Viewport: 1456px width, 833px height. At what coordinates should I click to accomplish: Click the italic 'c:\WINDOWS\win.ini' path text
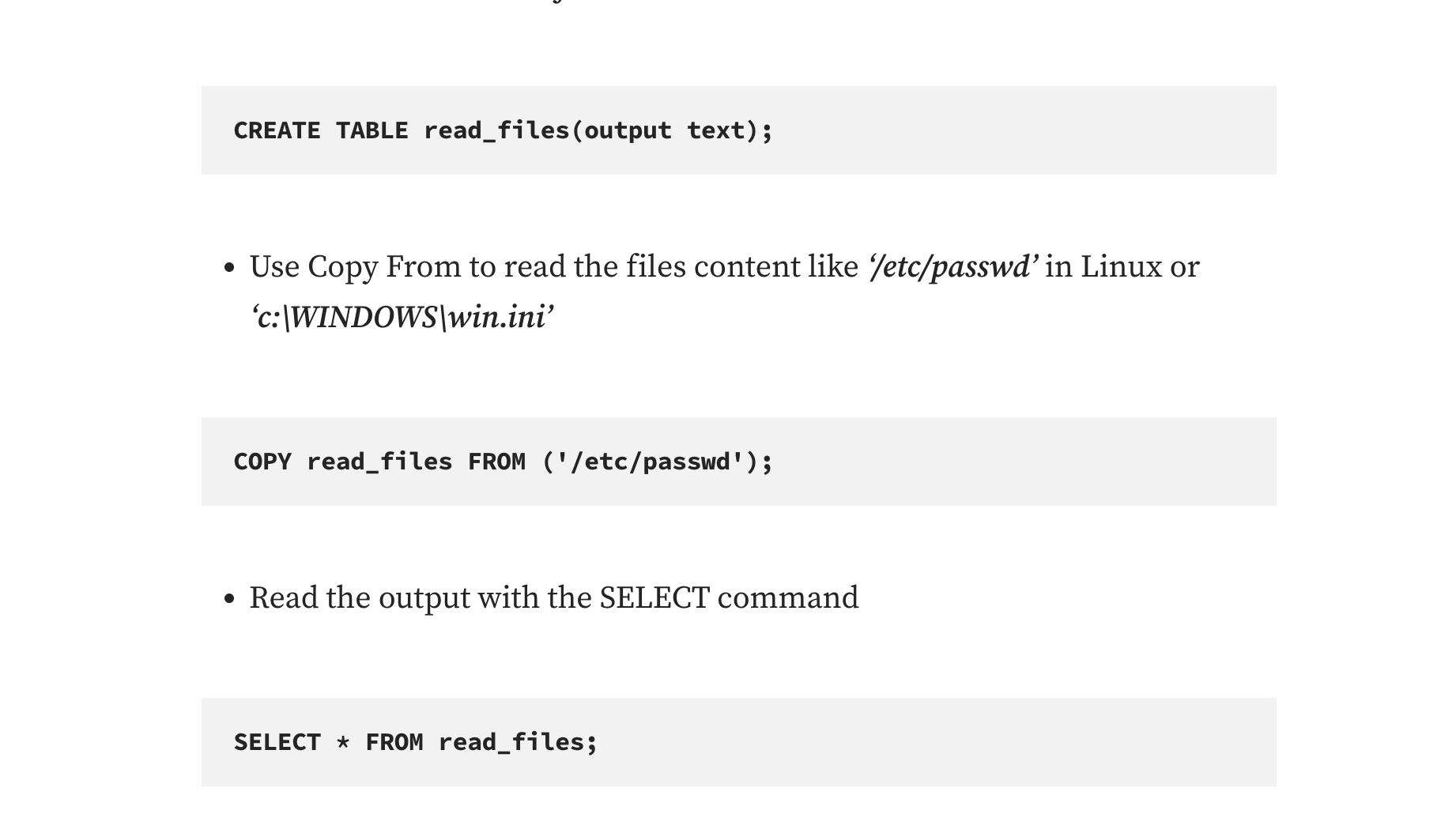click(x=402, y=318)
